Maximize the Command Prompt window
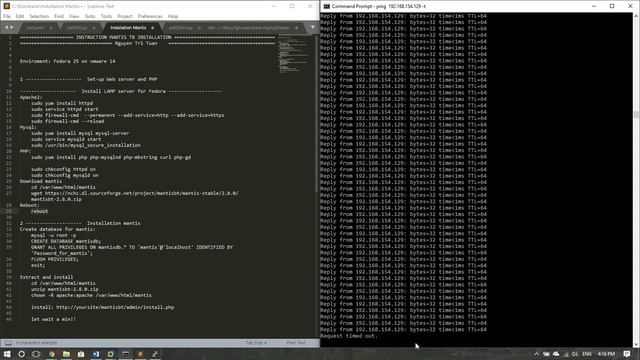The width and height of the screenshot is (640, 360). click(612, 6)
